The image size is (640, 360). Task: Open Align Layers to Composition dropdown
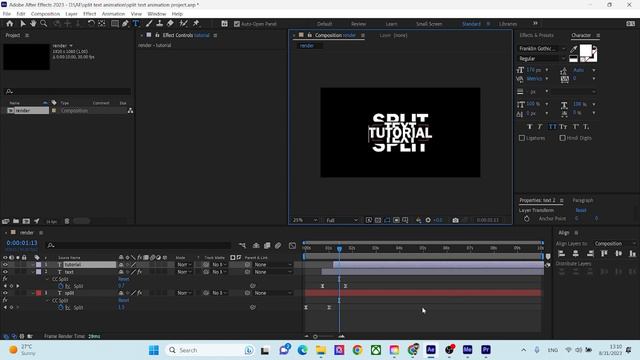pos(615,244)
